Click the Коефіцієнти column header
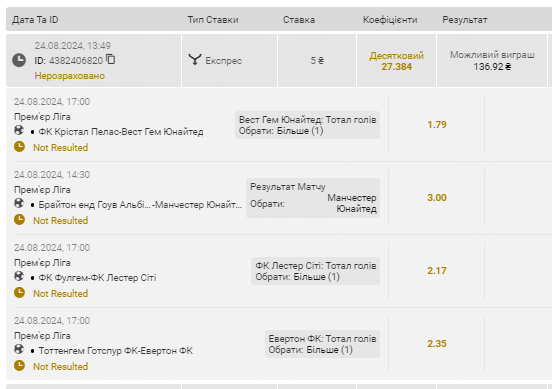The image size is (552, 389). tap(390, 20)
